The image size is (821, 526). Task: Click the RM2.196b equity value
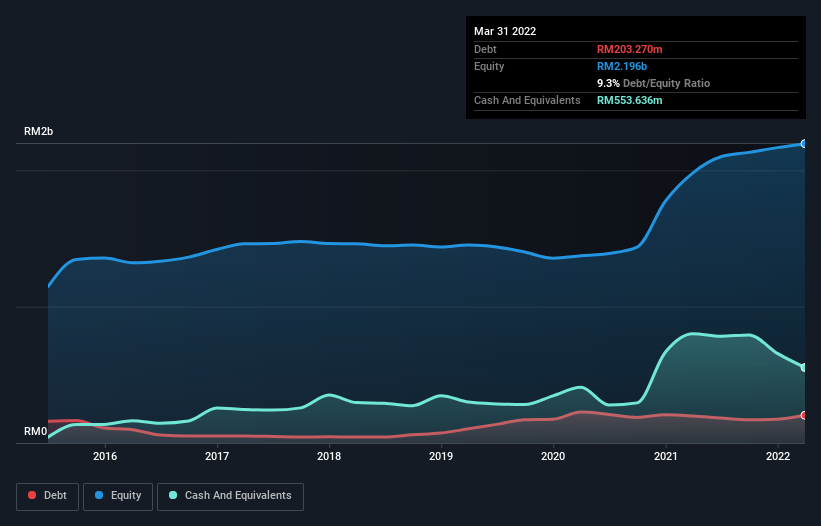tap(622, 66)
